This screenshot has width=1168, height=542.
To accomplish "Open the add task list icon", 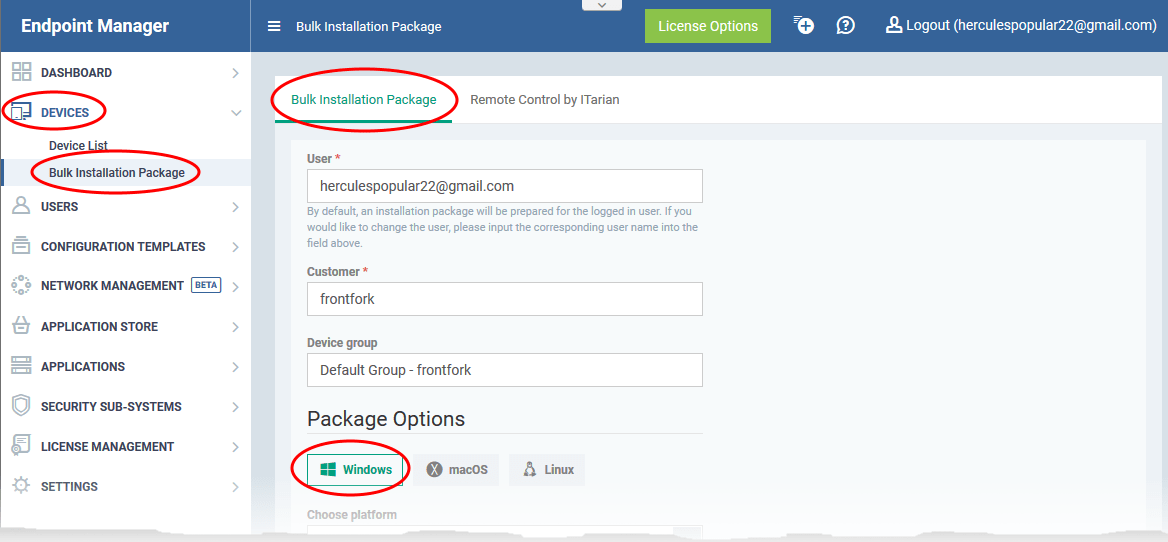I will 803,25.
